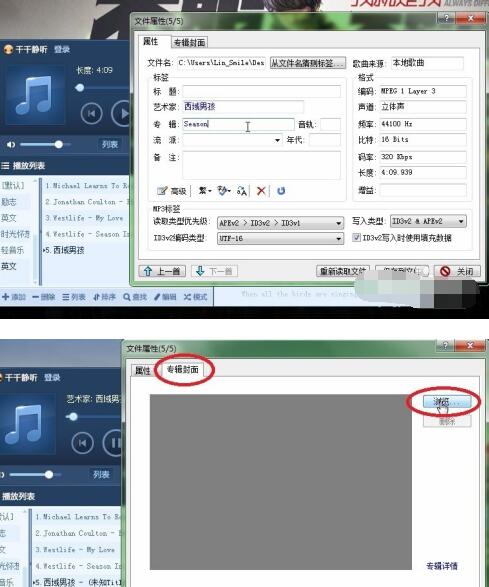Select track 3. Westlife - My Love in upper playlist
Image resolution: width=489 pixels, height=587 pixels.
[x=85, y=218]
